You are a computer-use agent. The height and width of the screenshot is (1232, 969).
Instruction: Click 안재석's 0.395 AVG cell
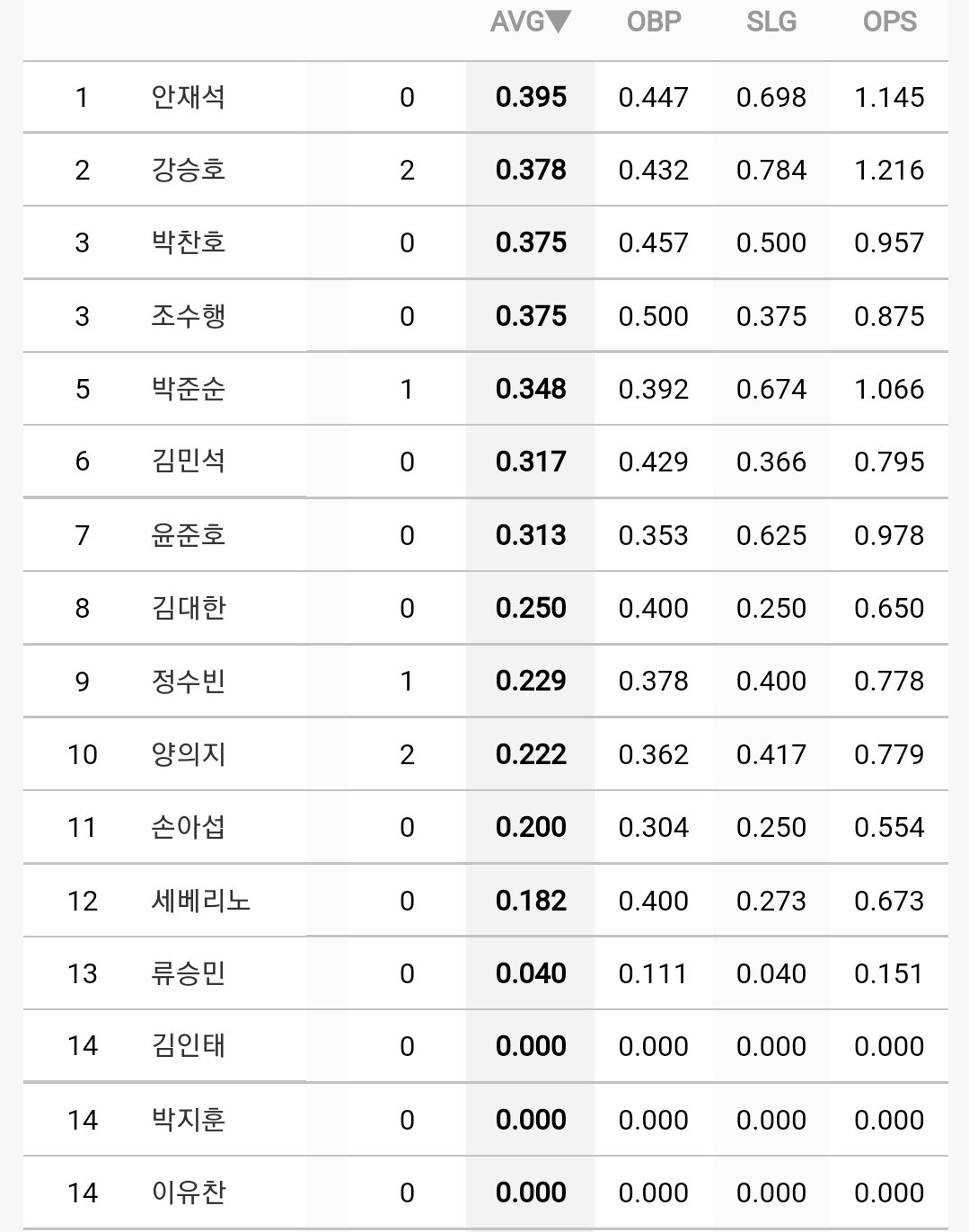pos(531,97)
